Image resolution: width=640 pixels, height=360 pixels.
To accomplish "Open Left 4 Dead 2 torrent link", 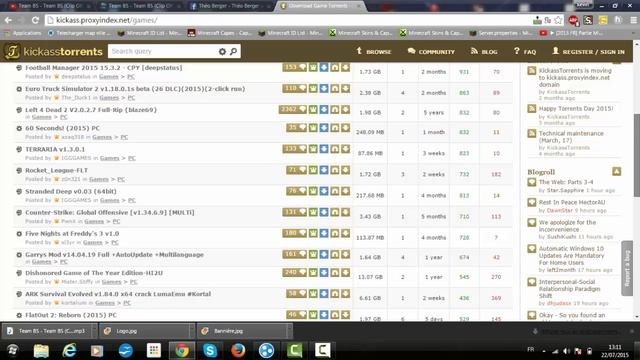I will [91, 110].
